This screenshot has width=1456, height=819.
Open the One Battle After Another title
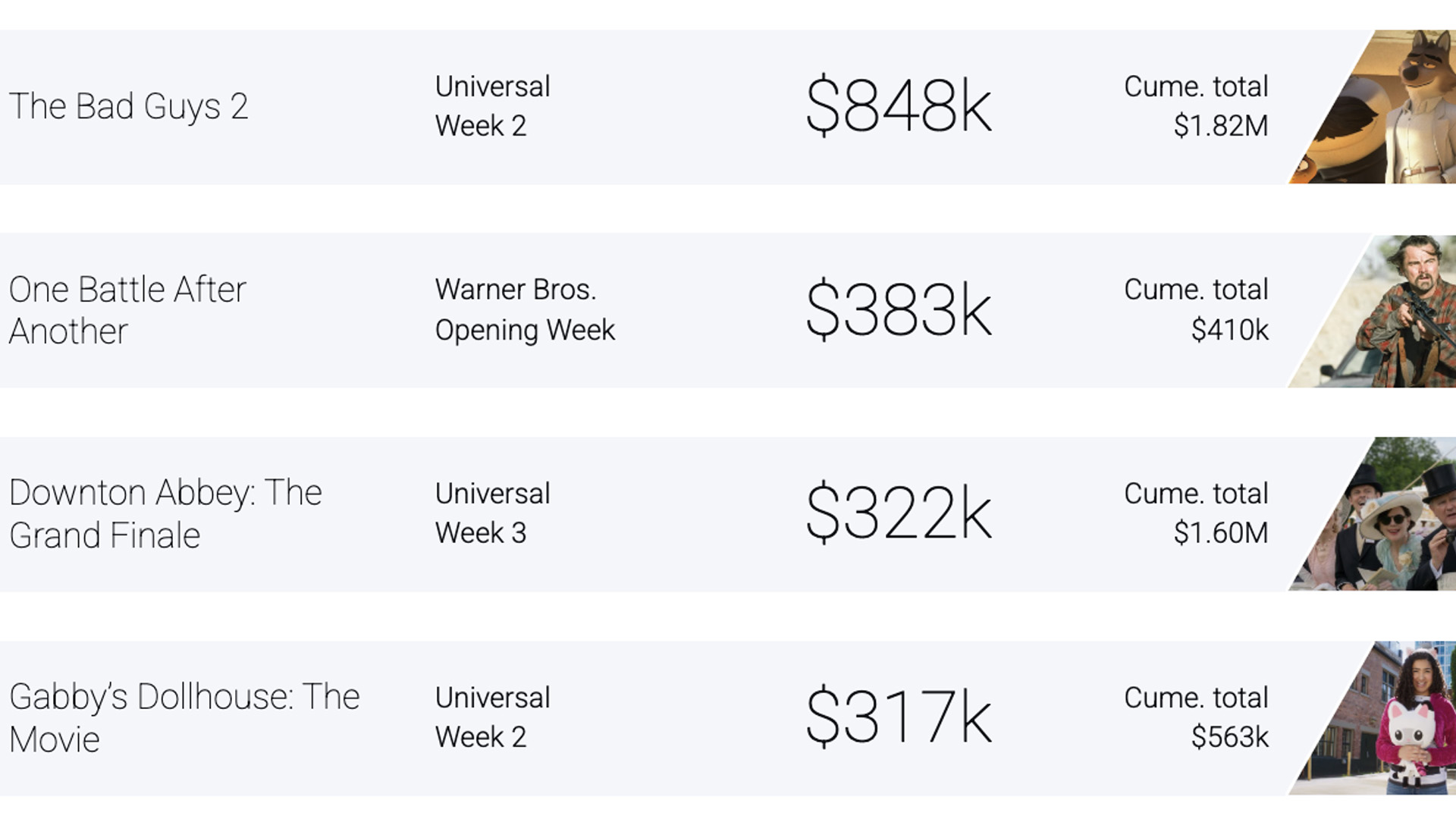(x=127, y=310)
